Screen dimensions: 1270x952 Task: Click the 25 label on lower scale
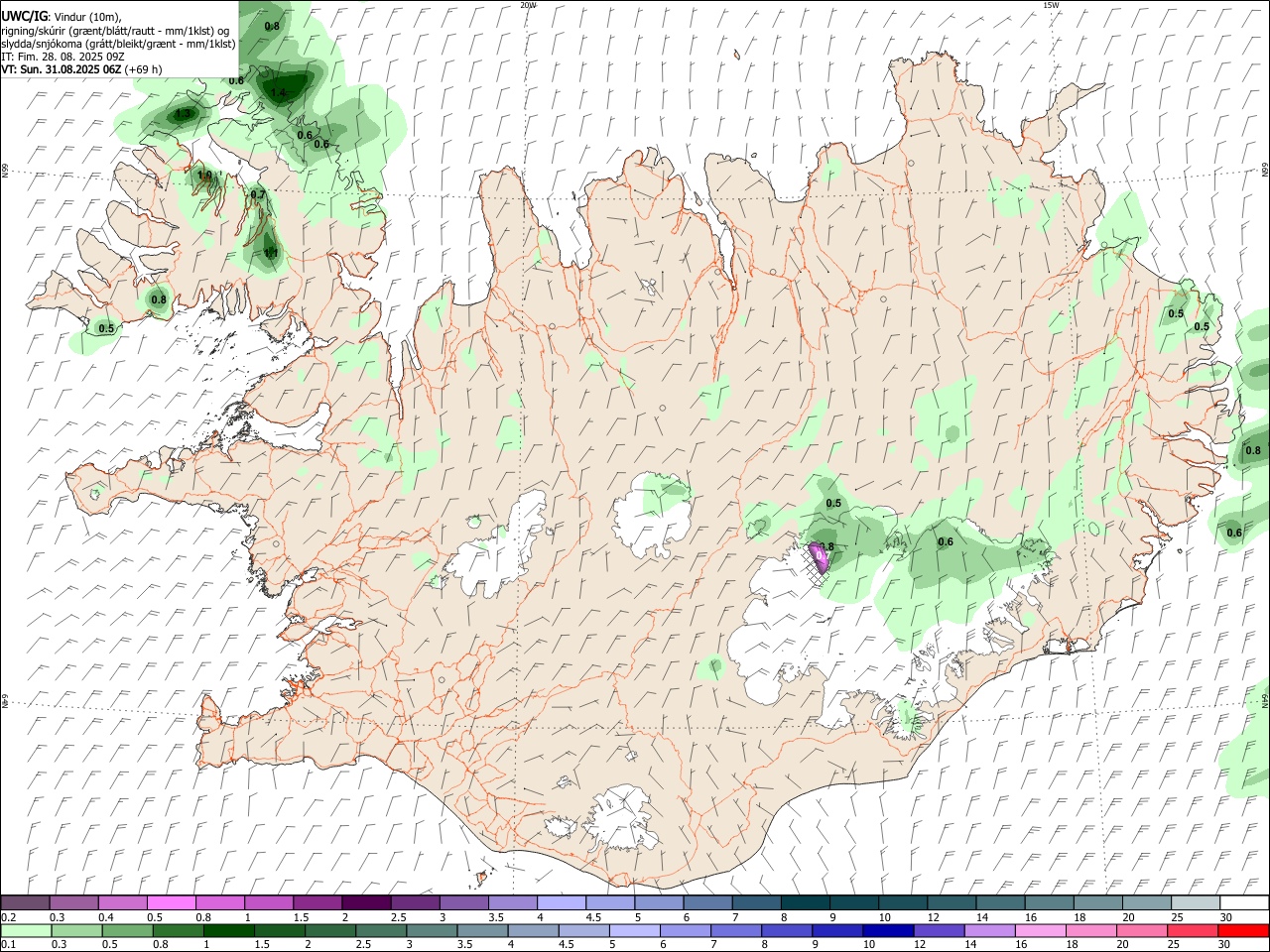[1176, 945]
